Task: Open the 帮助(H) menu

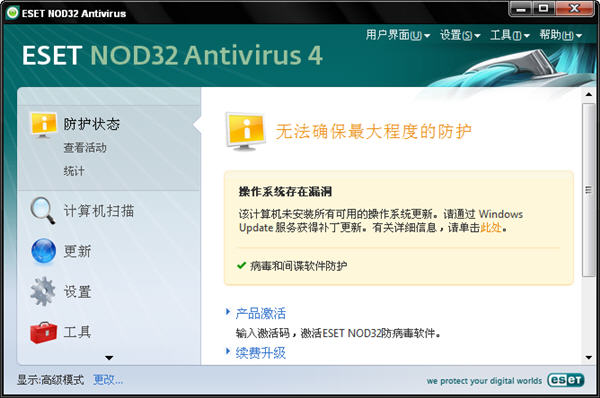Action: click(561, 35)
